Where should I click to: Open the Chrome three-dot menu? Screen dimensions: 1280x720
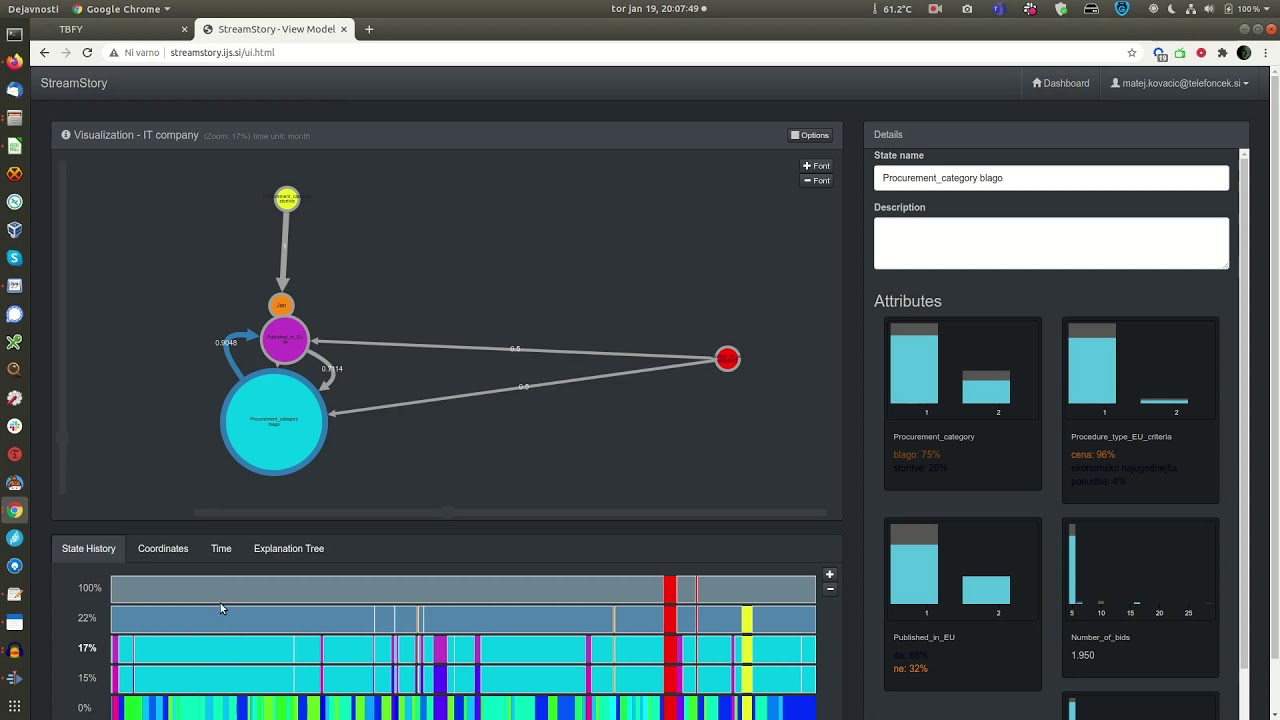(x=1266, y=52)
